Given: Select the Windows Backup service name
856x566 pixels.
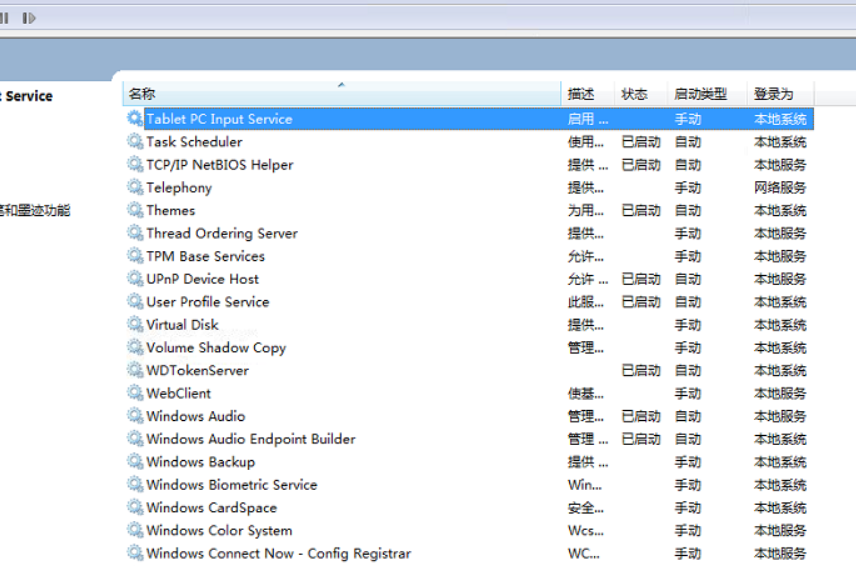Looking at the screenshot, I should pos(200,462).
